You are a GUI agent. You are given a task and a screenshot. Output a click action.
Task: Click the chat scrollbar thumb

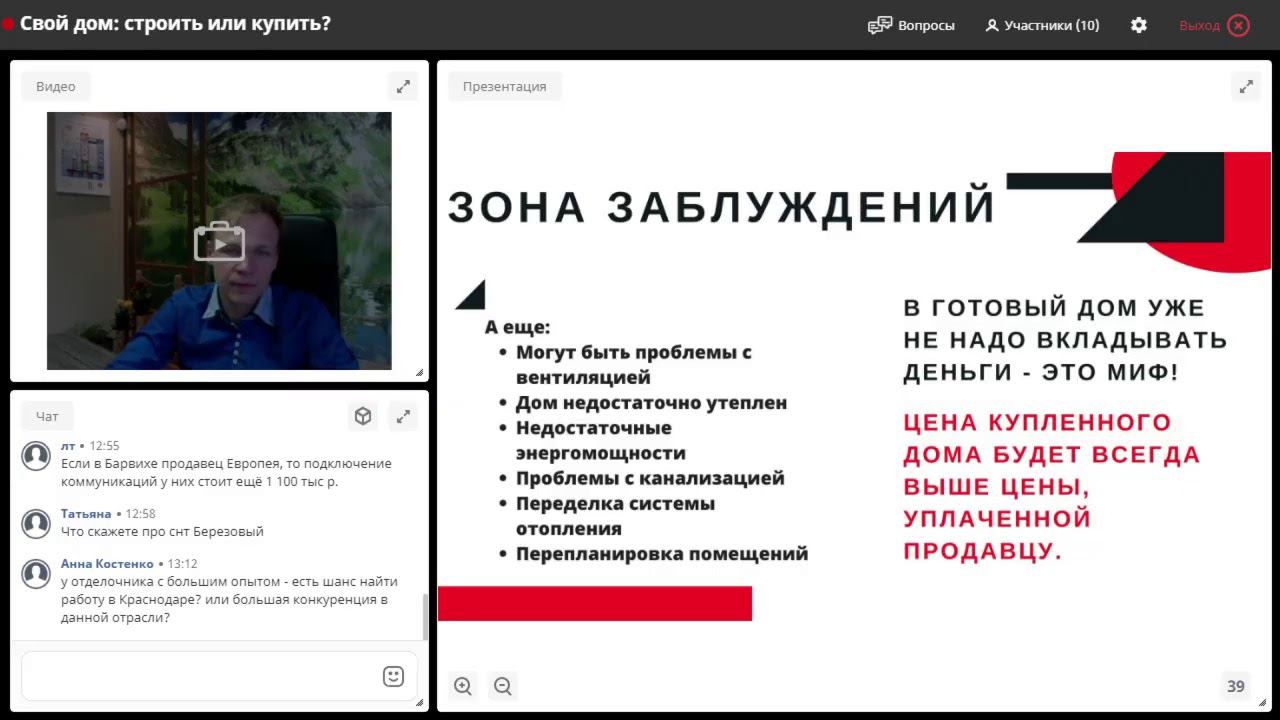[x=425, y=617]
